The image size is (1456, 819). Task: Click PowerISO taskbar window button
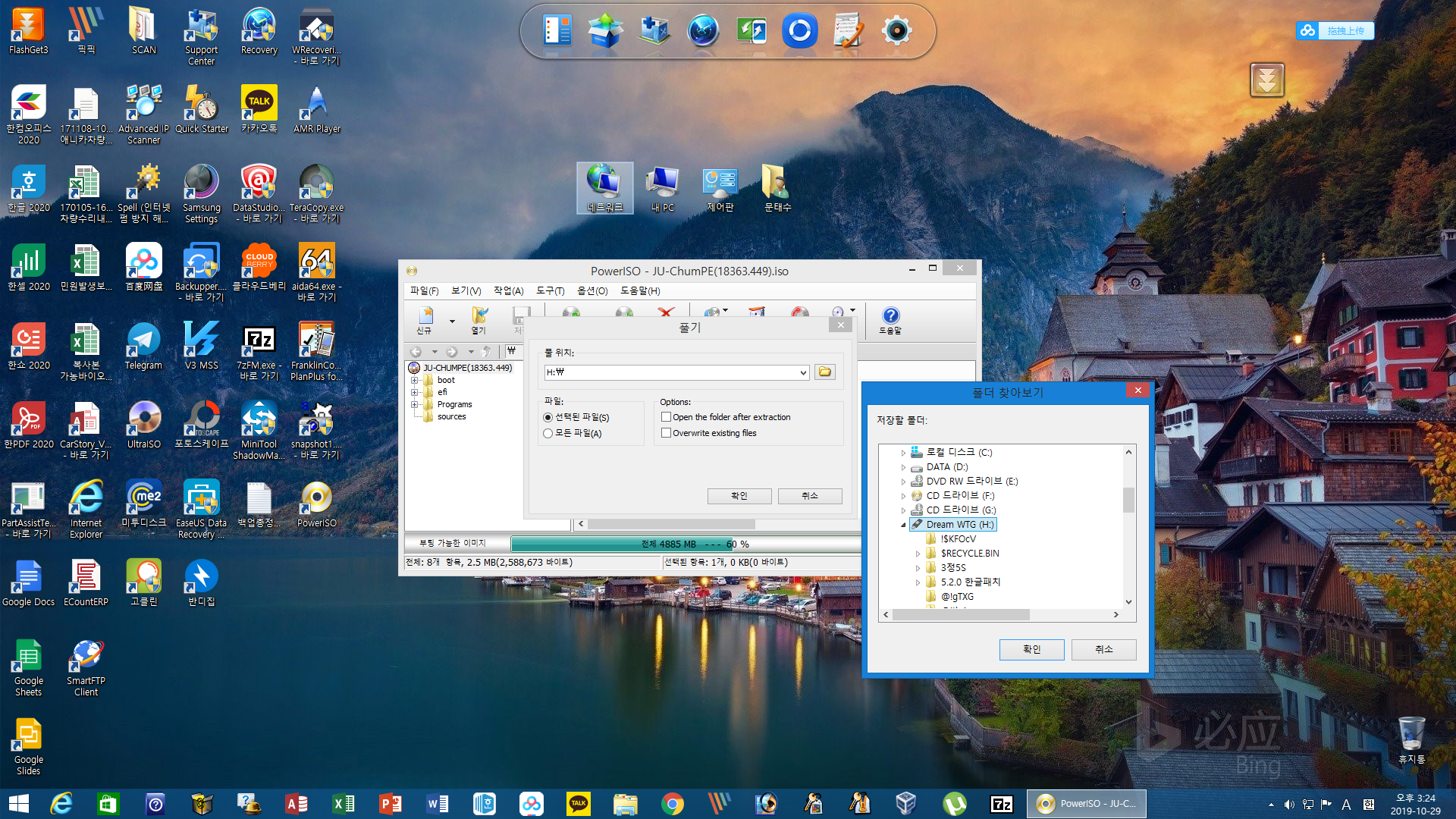click(1086, 804)
